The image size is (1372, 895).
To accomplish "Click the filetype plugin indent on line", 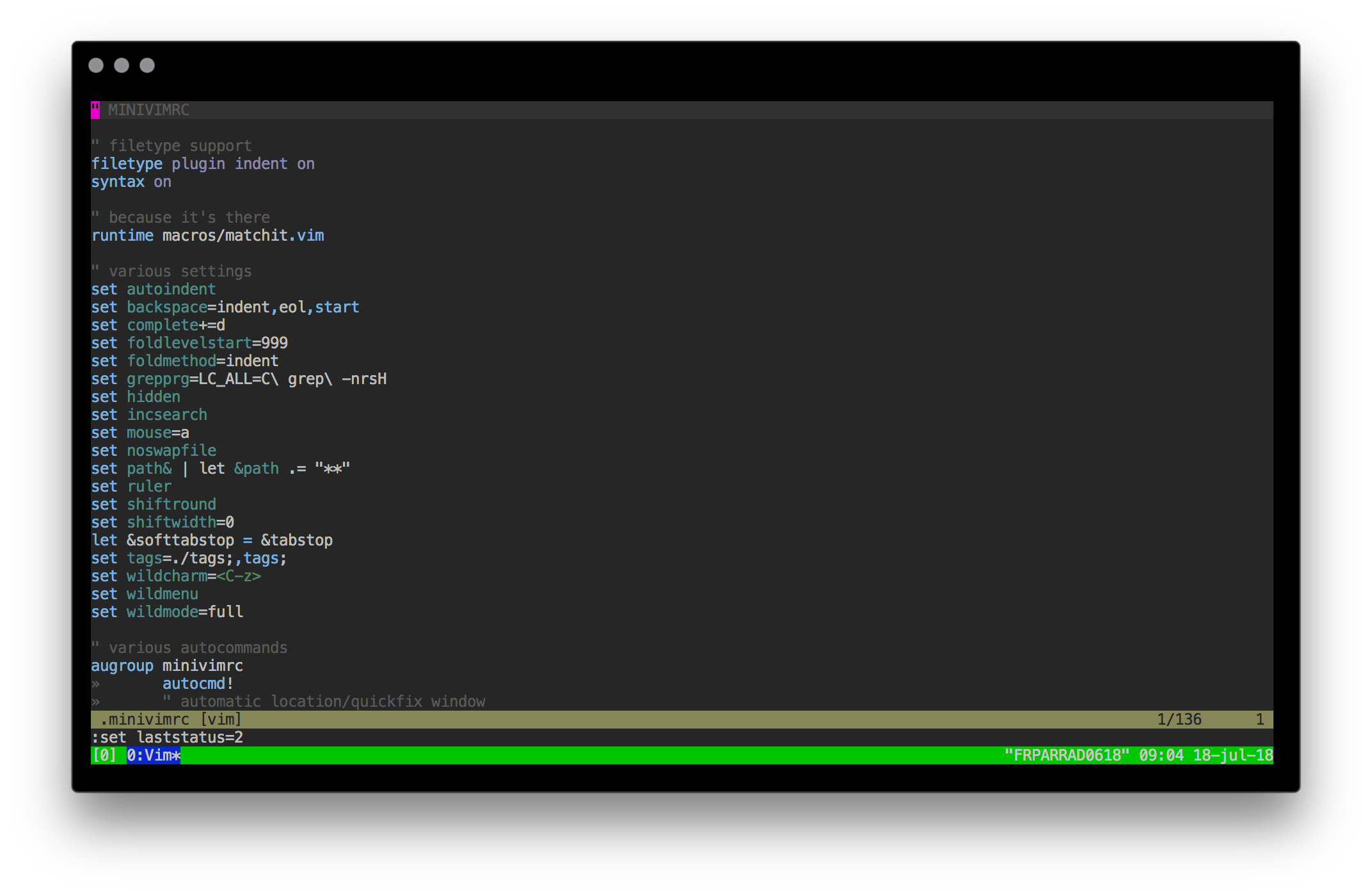I will coord(203,164).
